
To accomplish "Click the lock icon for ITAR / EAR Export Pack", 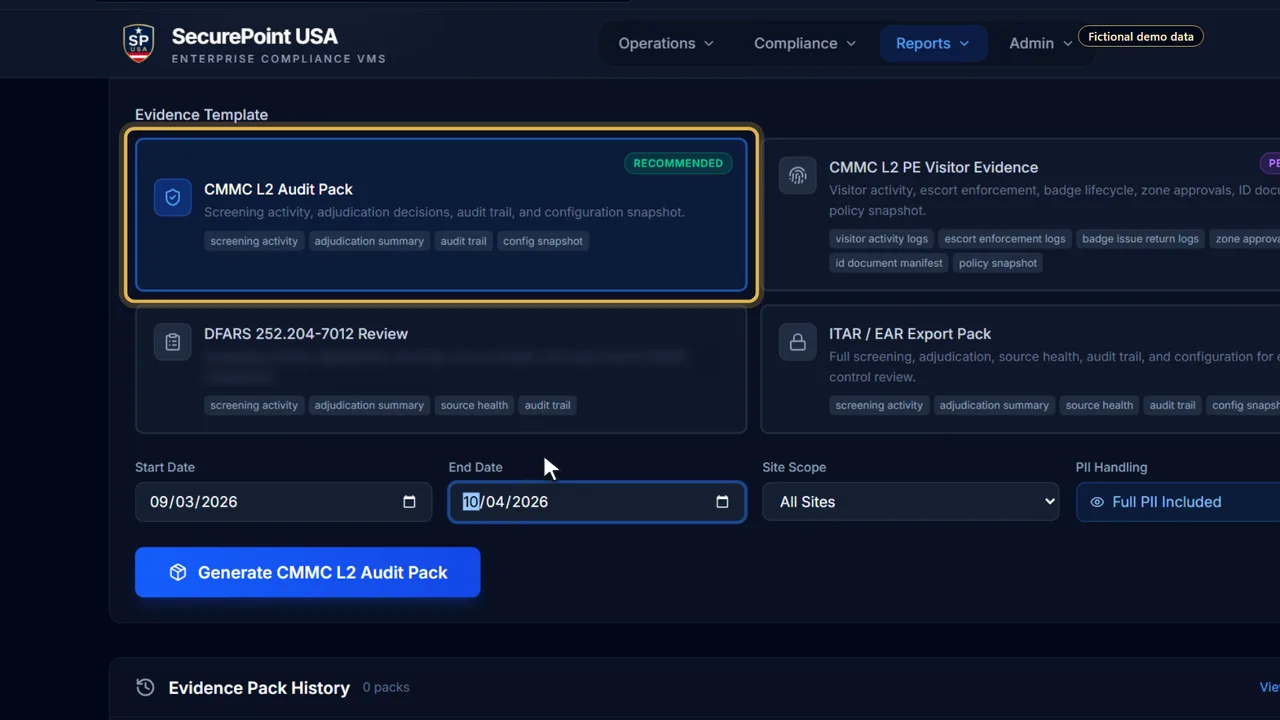I will pos(798,342).
